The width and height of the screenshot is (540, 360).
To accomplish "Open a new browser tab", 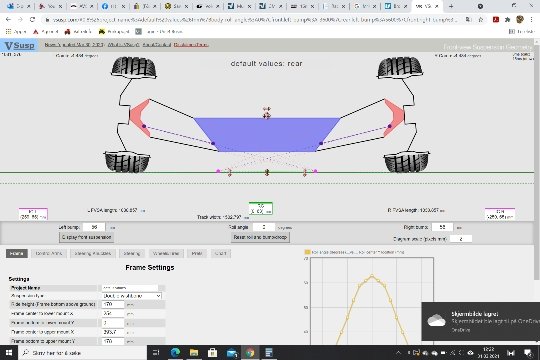I will click(451, 6).
